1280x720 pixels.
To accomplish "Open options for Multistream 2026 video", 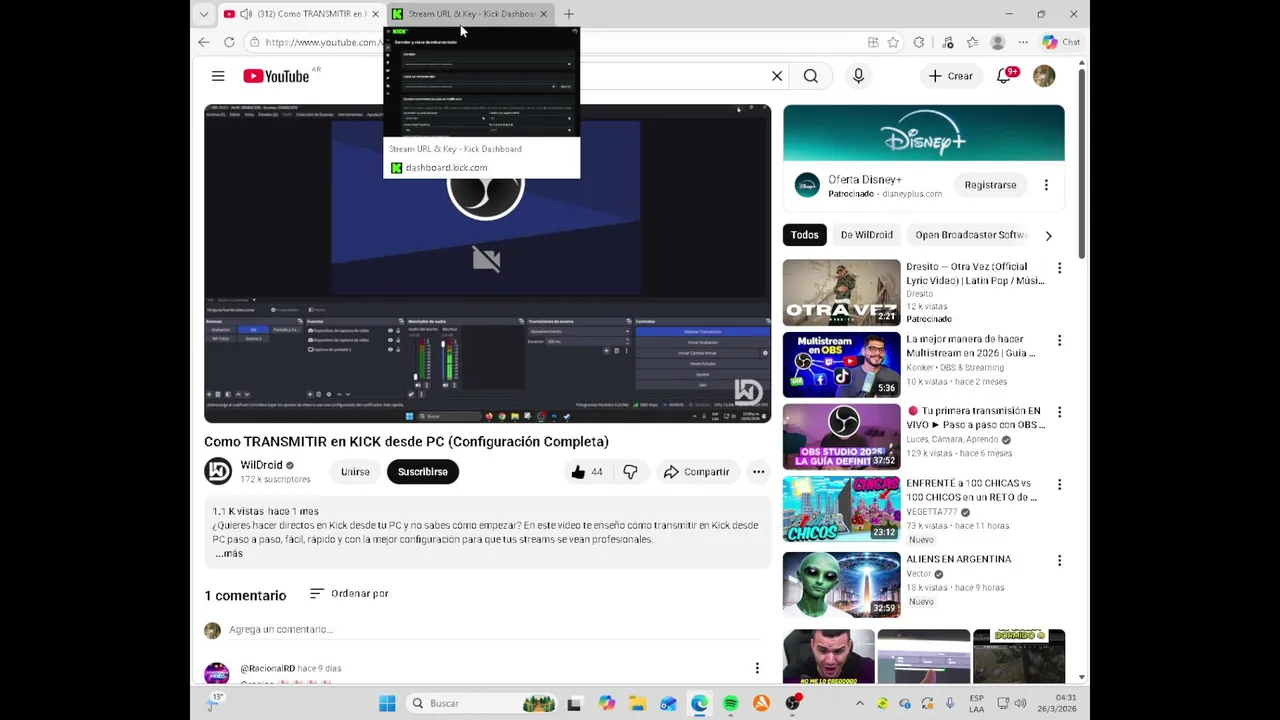I will tap(1059, 340).
